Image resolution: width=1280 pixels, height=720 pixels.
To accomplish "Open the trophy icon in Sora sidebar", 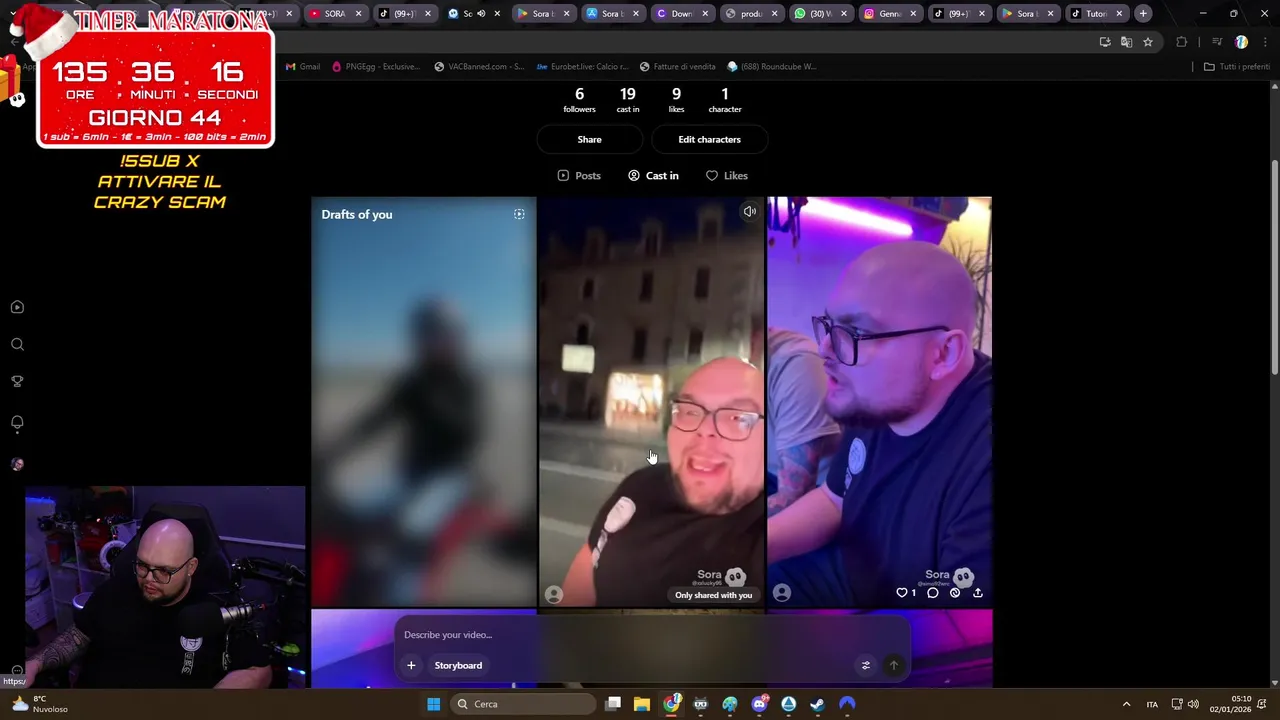I will coord(17,381).
